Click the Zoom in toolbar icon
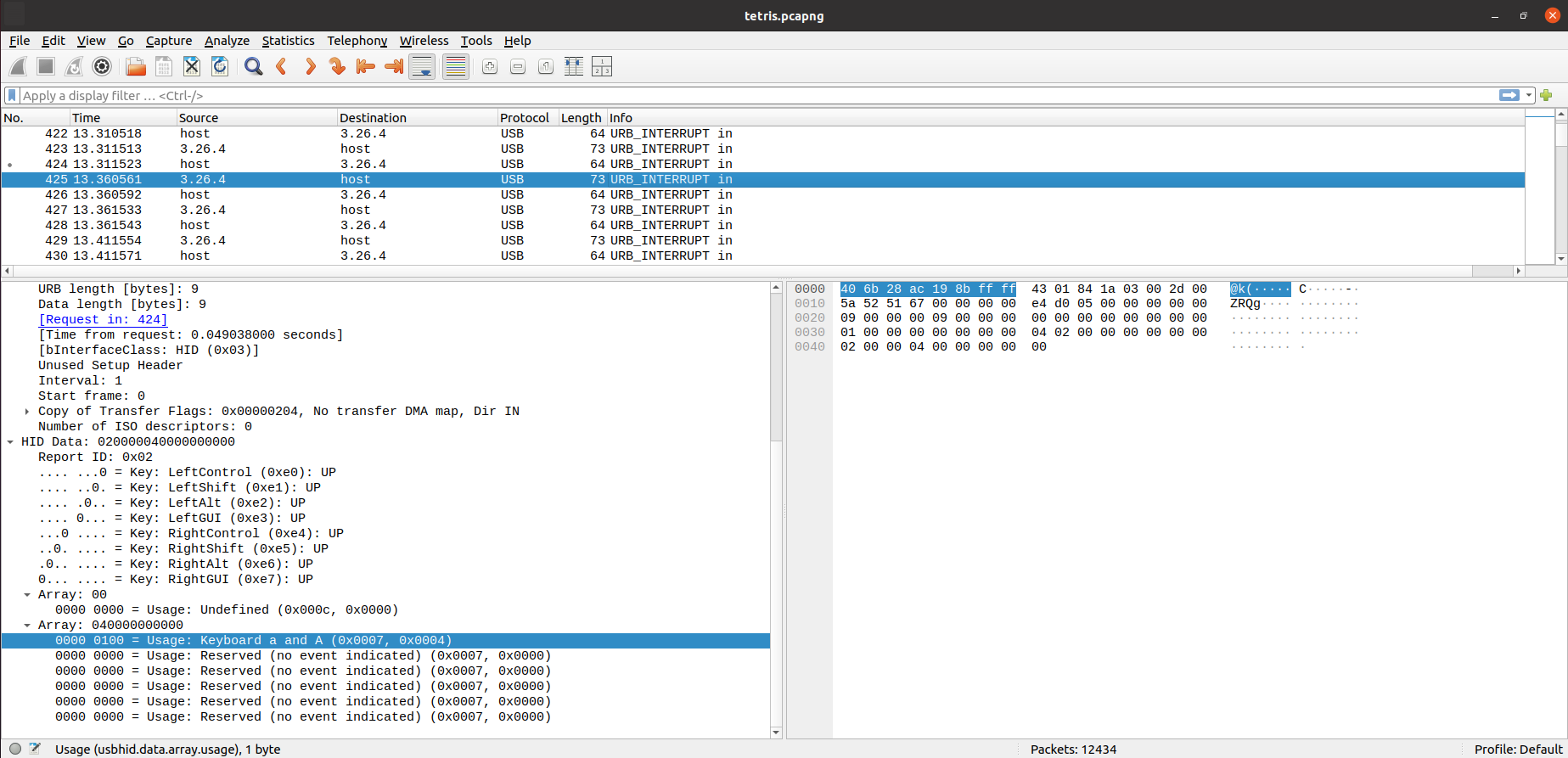This screenshot has width=1568, height=758. (490, 66)
